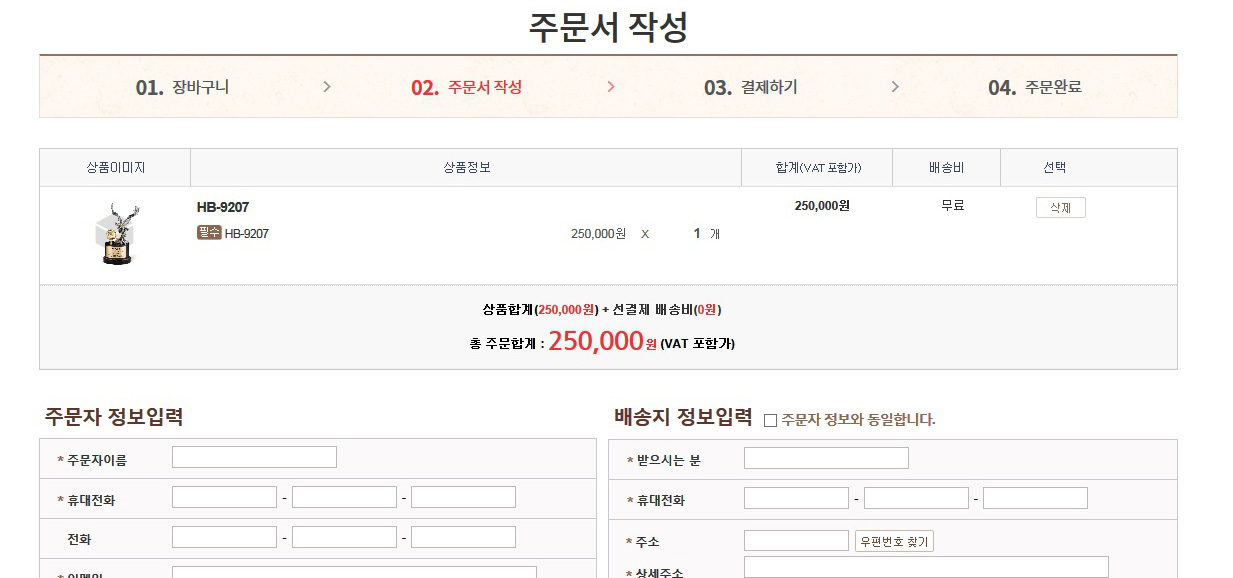Screen dimensions: 1233x578
Task: Select the 03. 결제하기 step
Action: pos(750,87)
